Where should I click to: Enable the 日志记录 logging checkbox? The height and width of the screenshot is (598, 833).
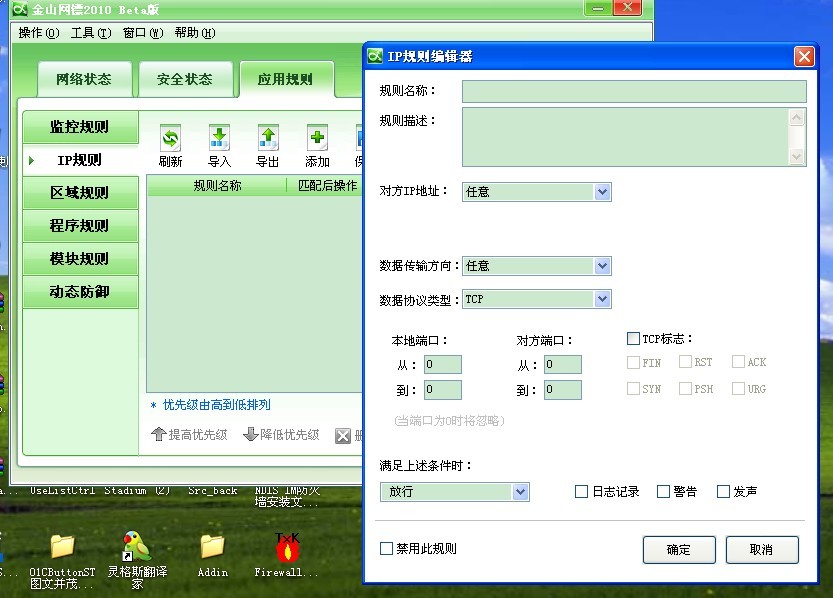click(581, 491)
